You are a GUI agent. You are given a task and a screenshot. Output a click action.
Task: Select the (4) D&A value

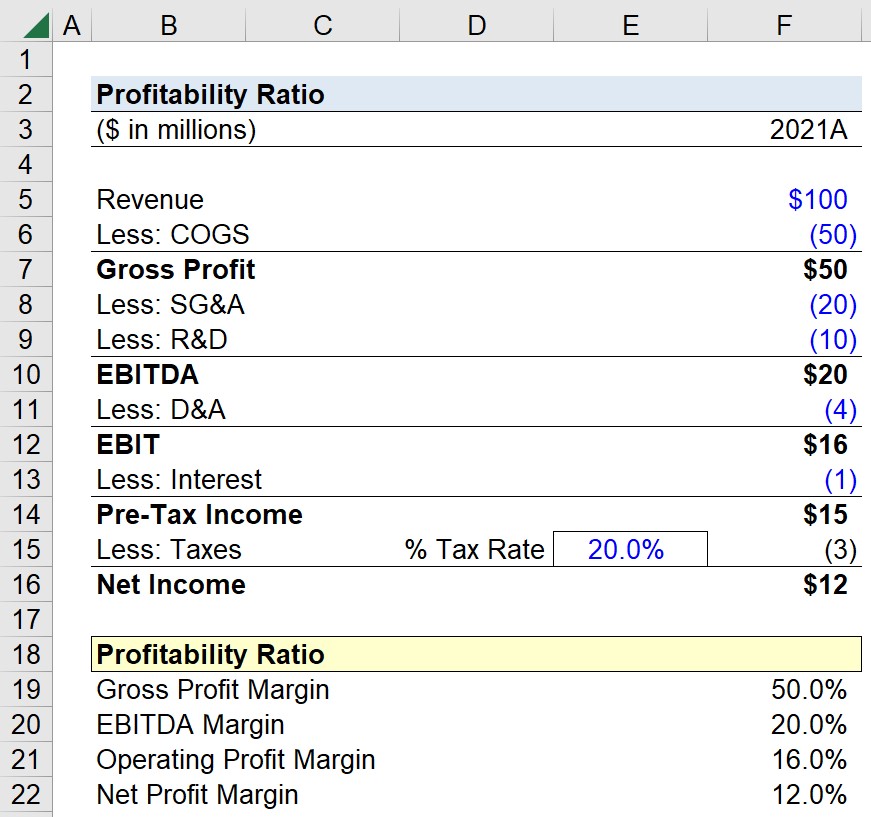pyautogui.click(x=840, y=409)
